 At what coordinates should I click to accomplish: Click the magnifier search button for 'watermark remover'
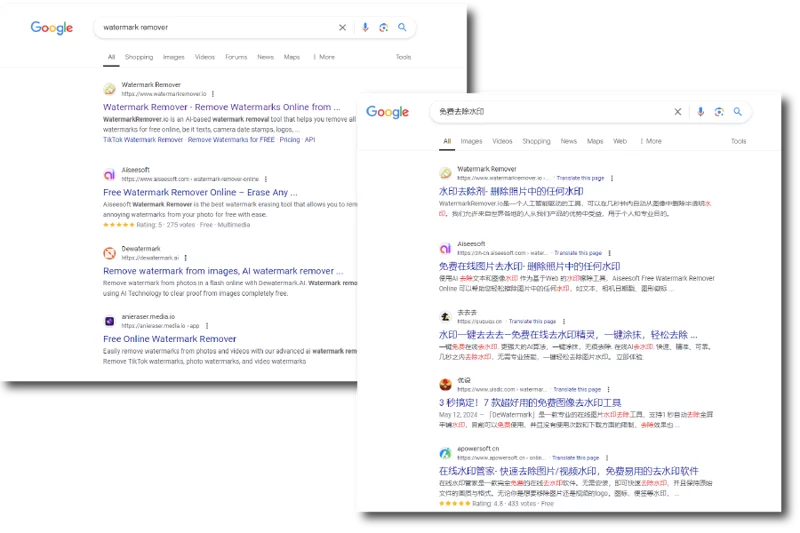pos(402,27)
